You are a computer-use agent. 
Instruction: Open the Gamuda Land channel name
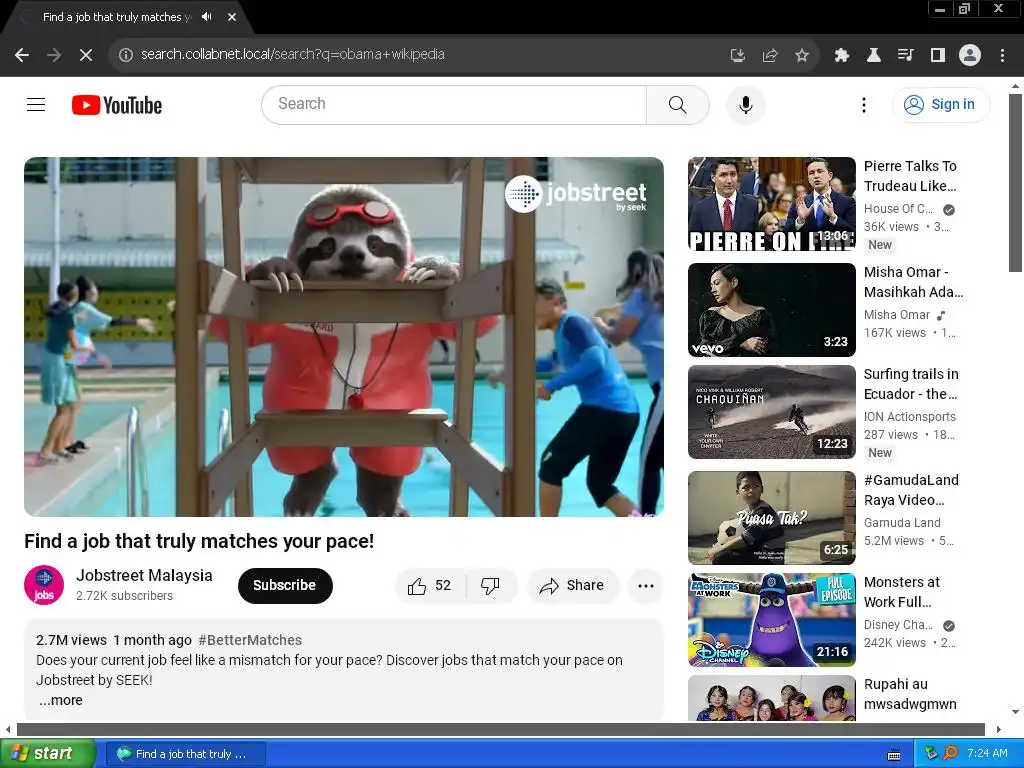903,522
